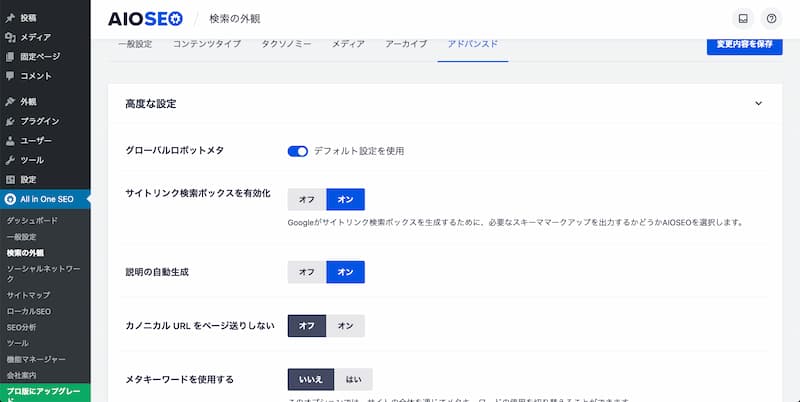Click the メディア sidebar icon

pyautogui.click(x=10, y=37)
